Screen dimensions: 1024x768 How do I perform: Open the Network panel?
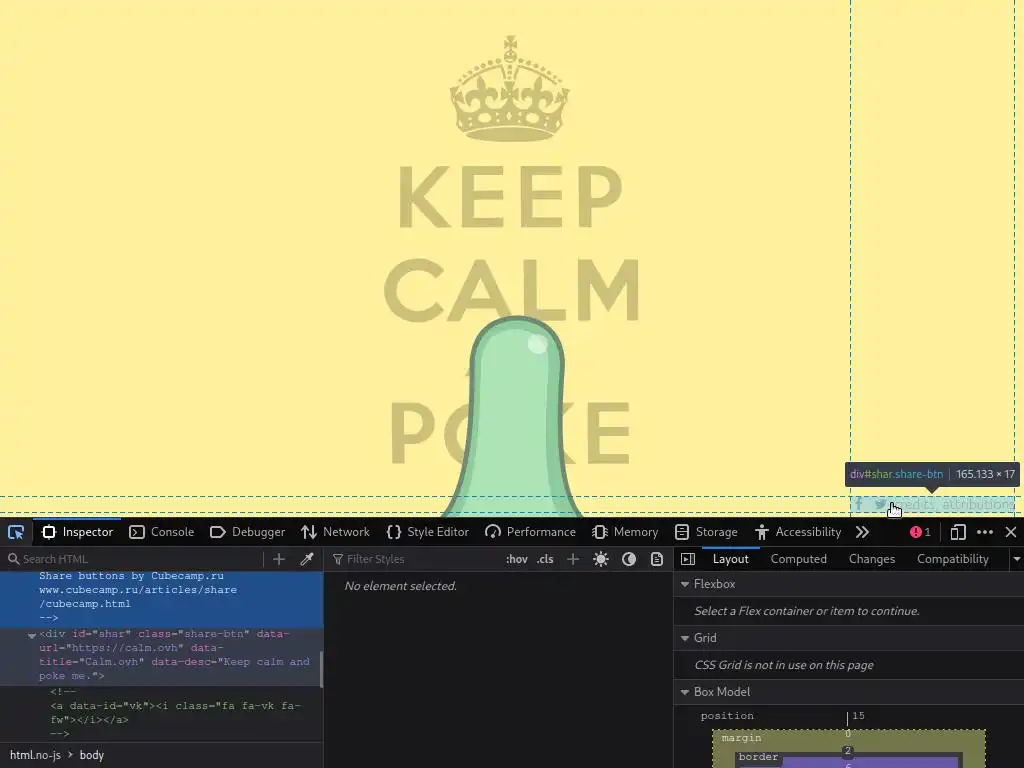(336, 532)
